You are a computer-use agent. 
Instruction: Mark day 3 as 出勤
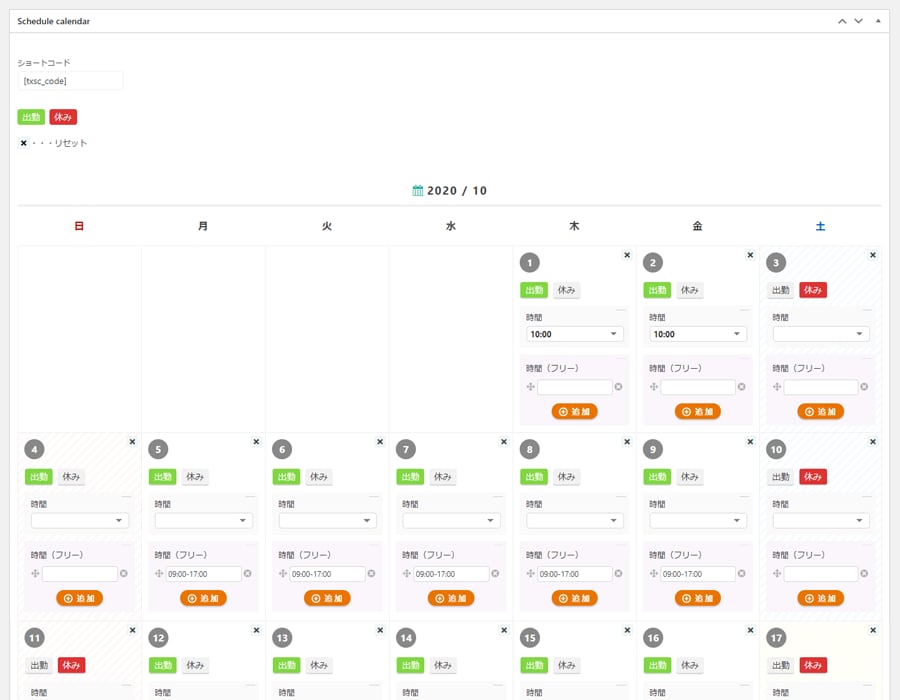pos(780,290)
